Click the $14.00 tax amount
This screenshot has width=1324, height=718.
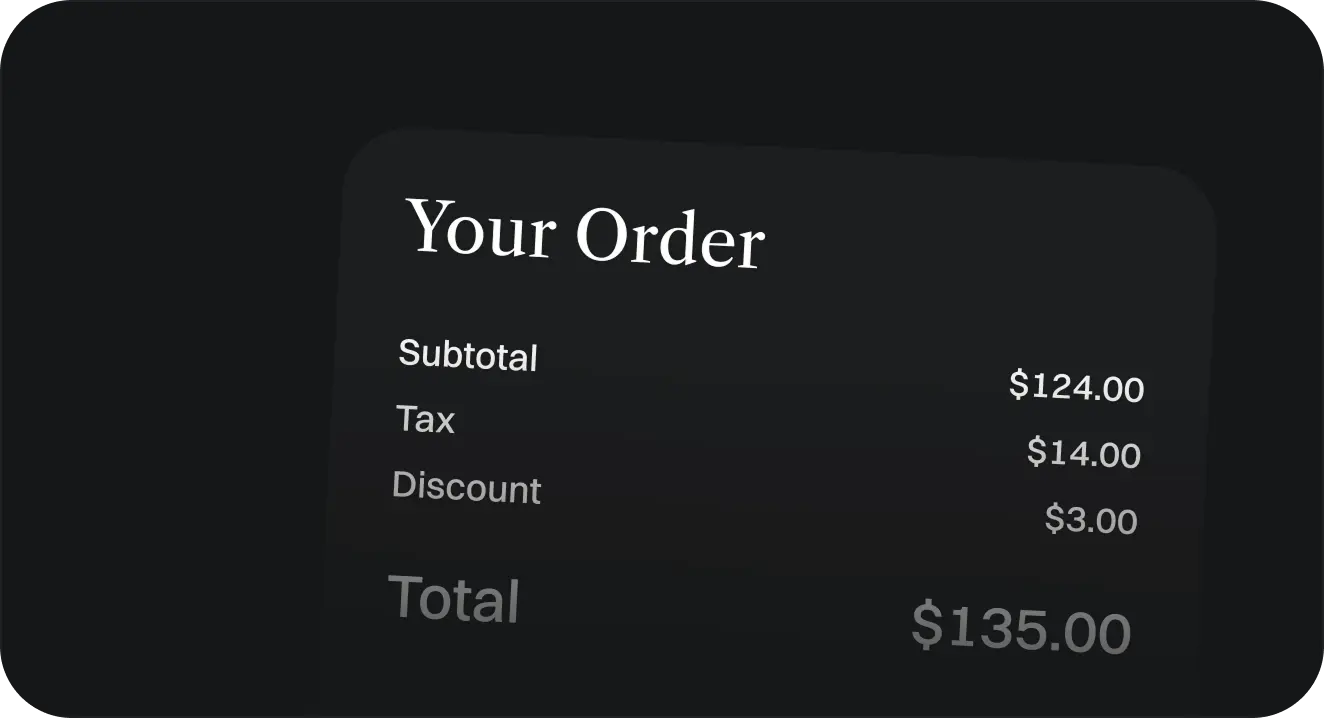point(1084,453)
